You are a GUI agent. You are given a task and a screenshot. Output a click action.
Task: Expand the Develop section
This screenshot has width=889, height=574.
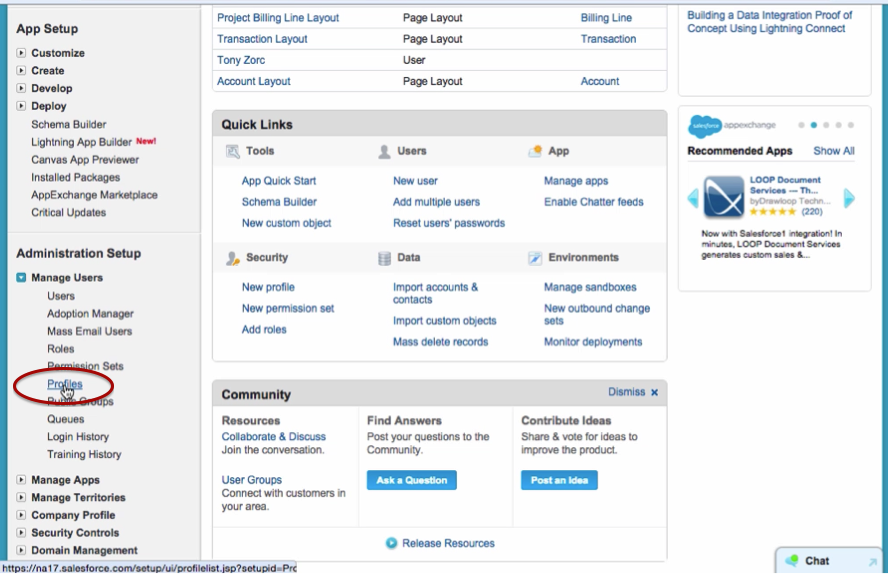[21, 88]
